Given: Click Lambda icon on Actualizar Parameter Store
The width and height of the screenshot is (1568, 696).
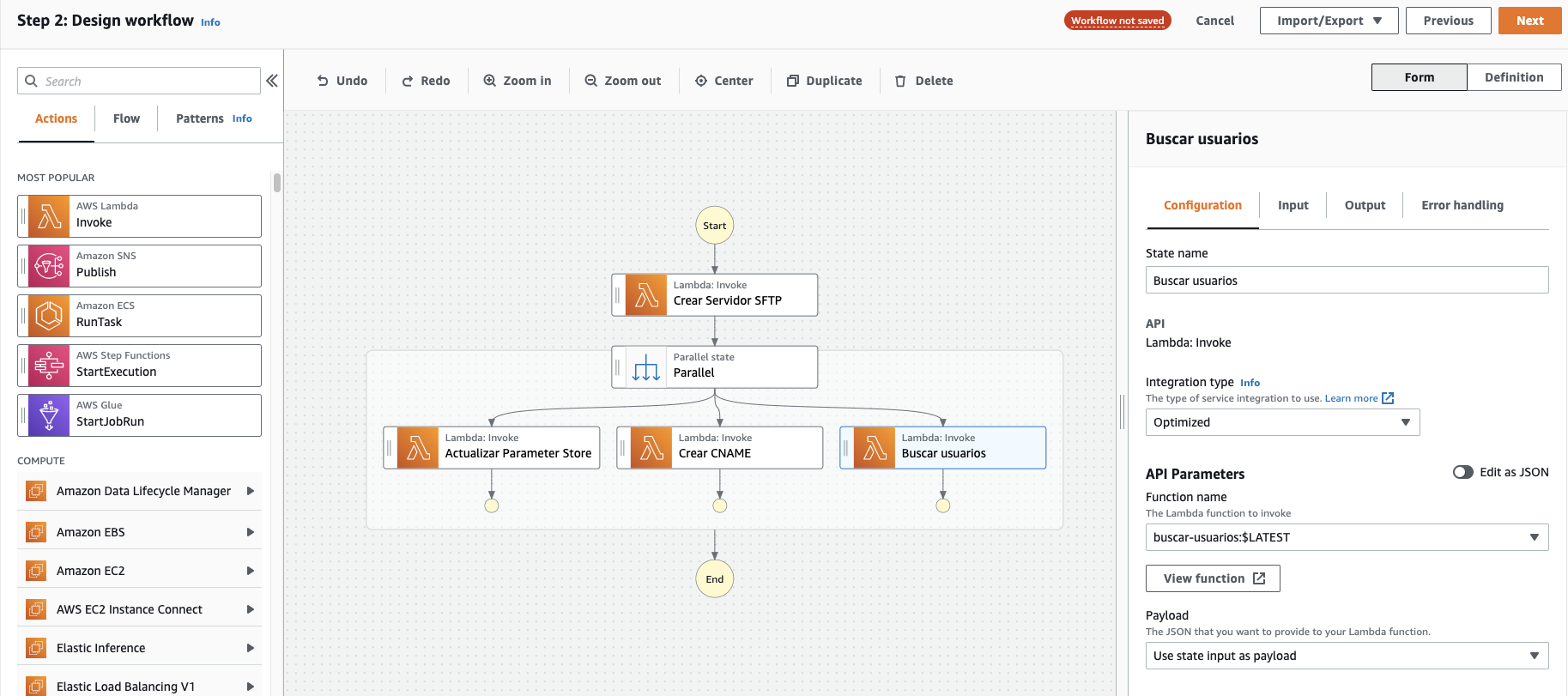Looking at the screenshot, I should click(x=418, y=448).
